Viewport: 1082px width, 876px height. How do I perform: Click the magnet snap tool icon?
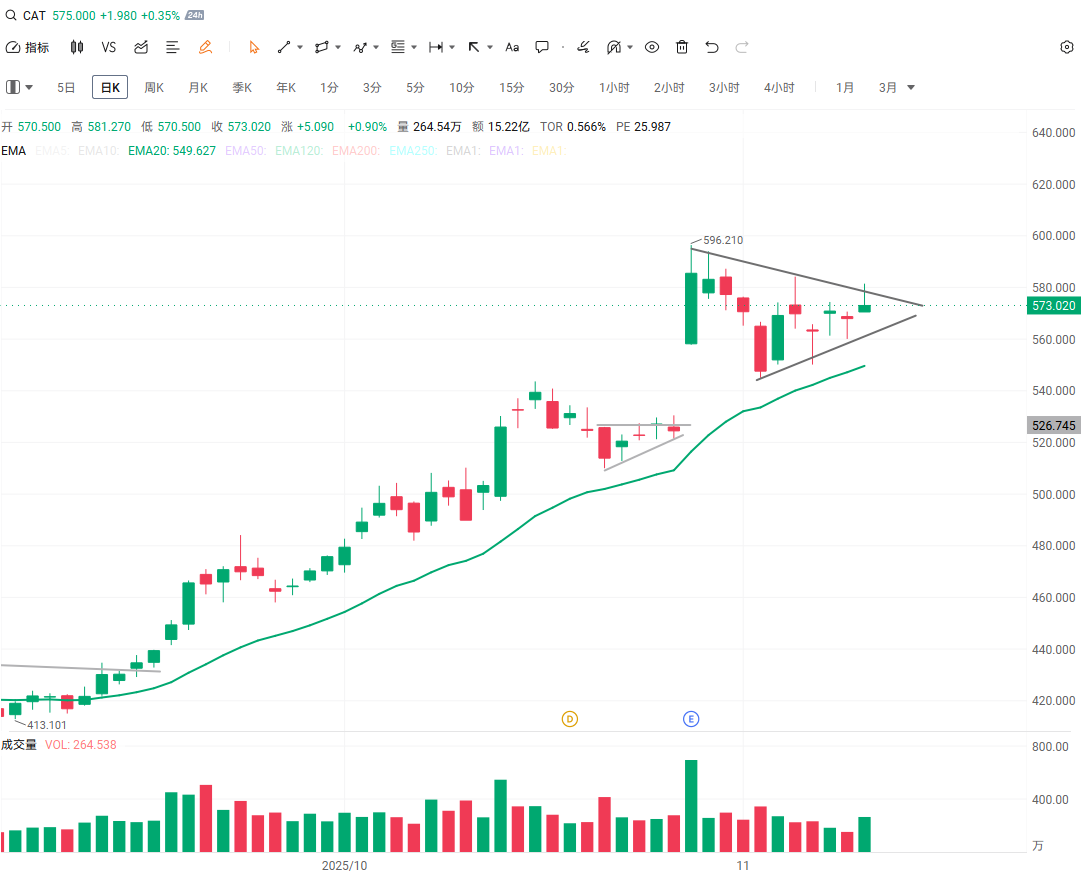tap(613, 47)
